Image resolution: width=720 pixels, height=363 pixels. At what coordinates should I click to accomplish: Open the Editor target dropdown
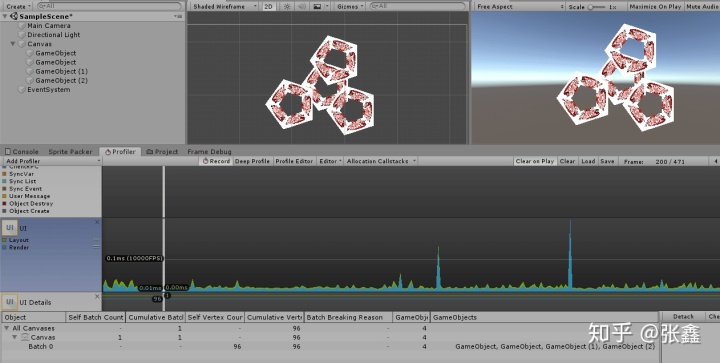331,161
